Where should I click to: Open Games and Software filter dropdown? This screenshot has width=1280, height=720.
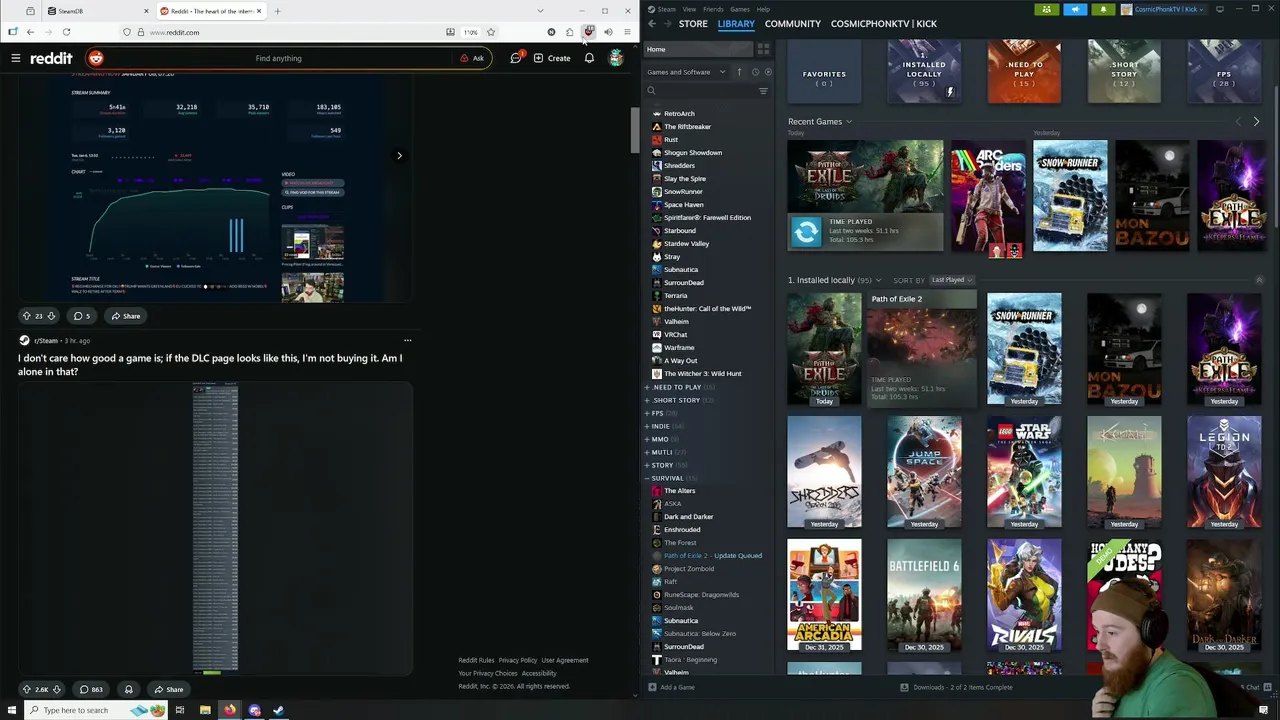tap(686, 72)
